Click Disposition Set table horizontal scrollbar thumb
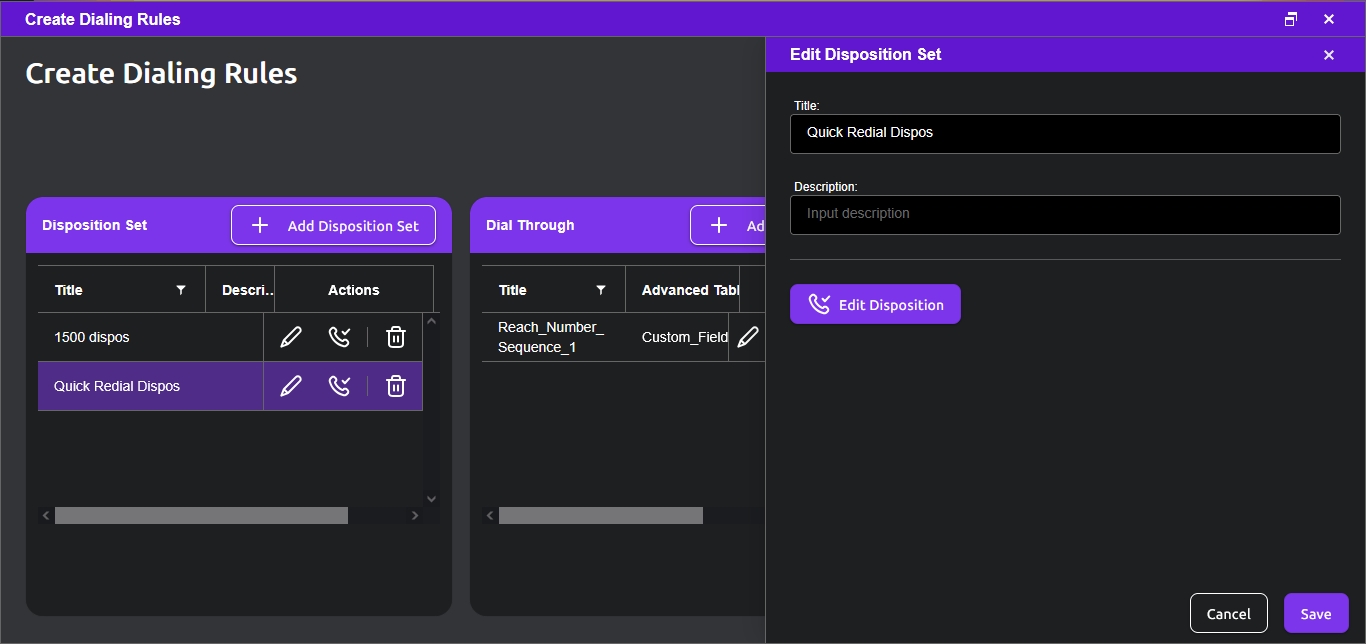 201,515
